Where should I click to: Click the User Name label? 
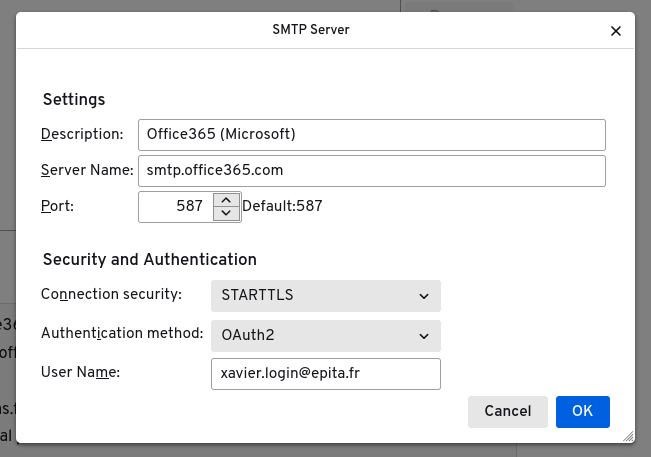(80, 372)
